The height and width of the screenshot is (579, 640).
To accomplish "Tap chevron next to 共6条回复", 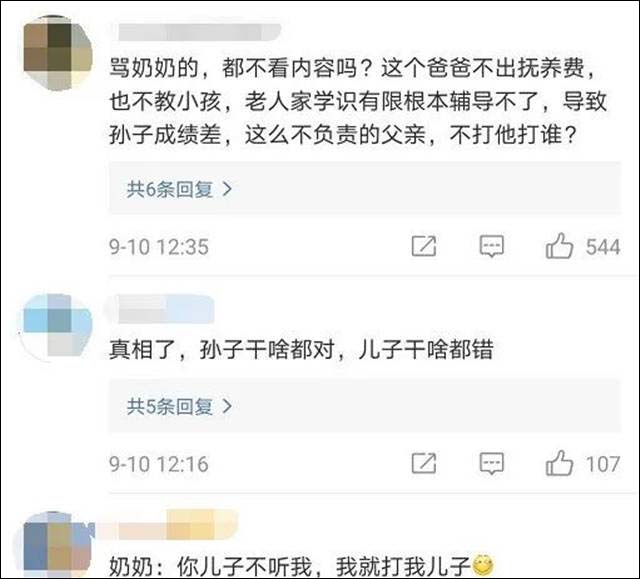I will point(227,189).
